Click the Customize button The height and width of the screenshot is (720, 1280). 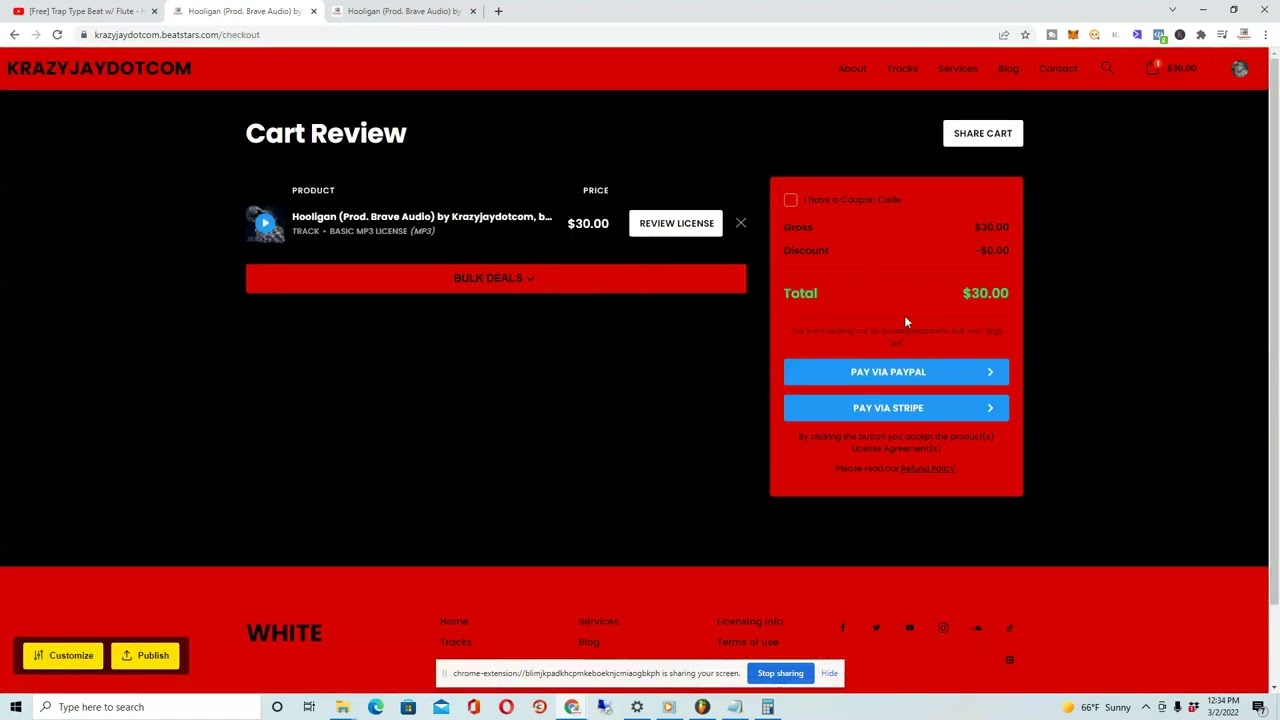(63, 656)
